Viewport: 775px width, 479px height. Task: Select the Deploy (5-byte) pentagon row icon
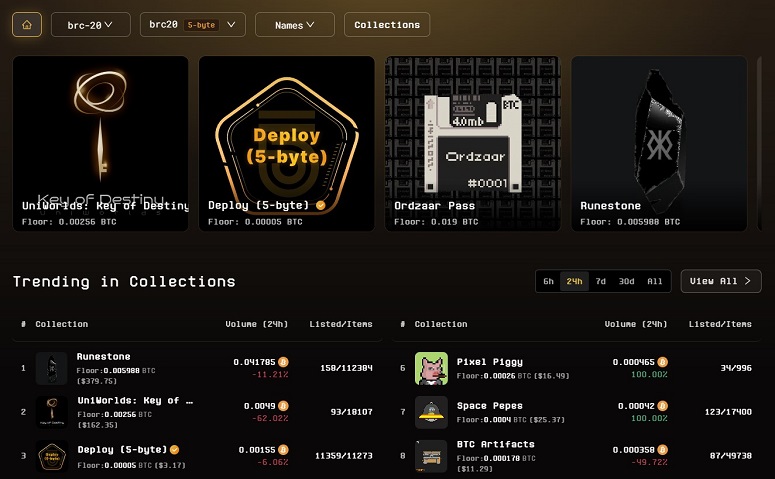(x=52, y=456)
